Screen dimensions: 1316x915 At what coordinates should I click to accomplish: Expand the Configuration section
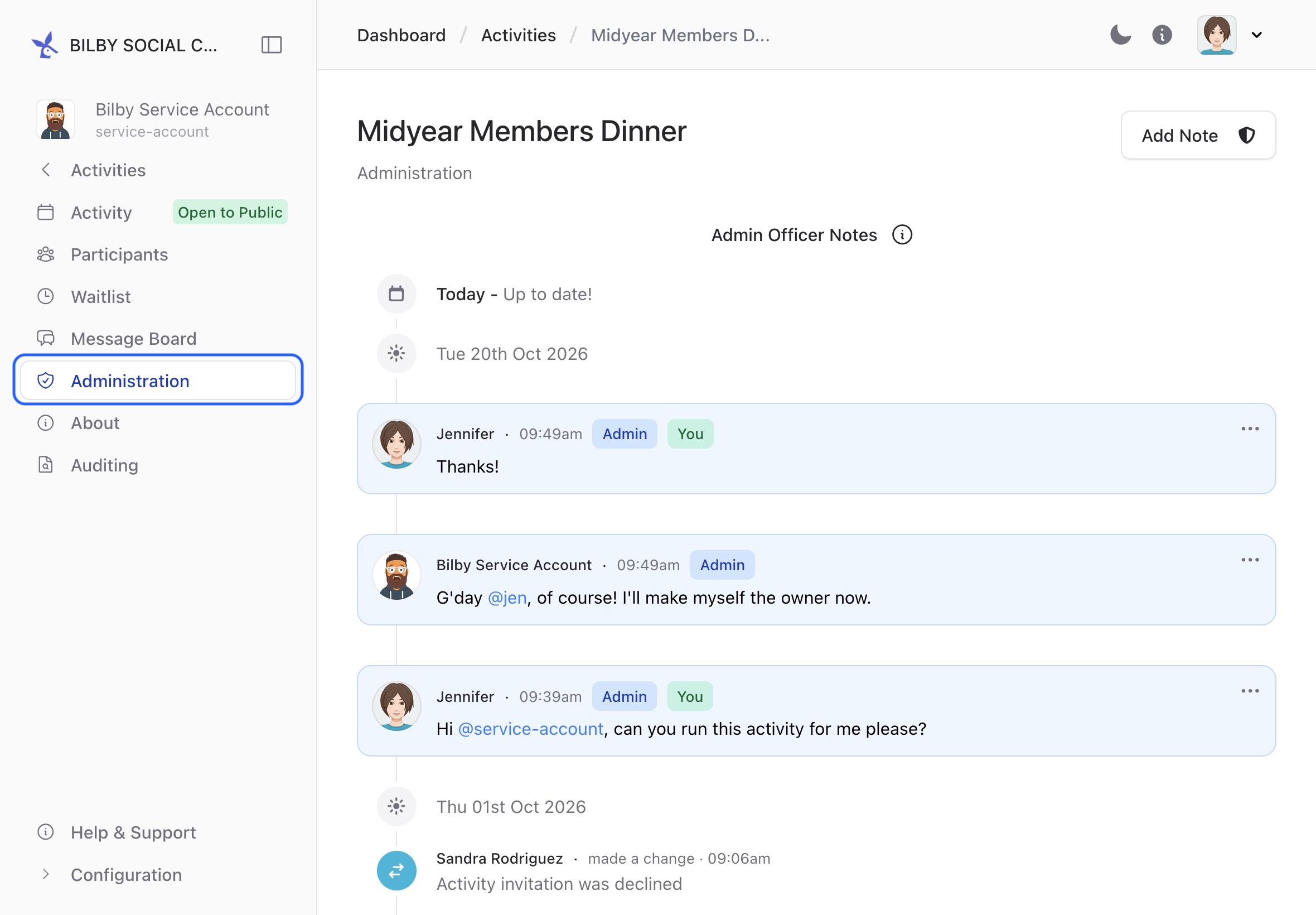[x=109, y=875]
